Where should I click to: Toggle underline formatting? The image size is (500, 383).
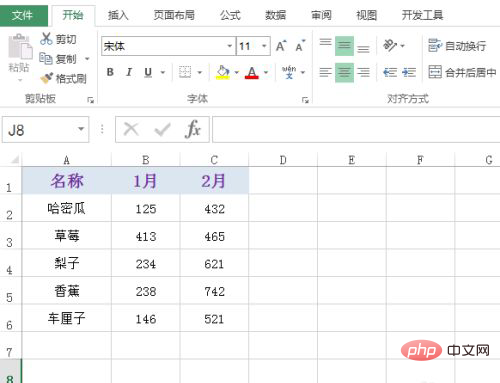(148, 72)
